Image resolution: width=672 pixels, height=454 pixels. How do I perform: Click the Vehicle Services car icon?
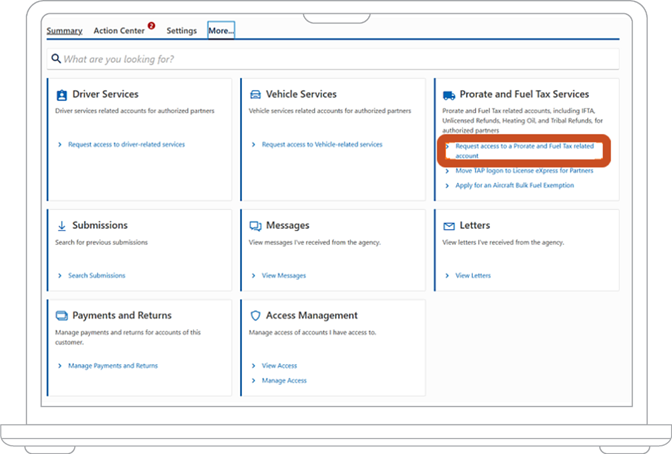tap(255, 94)
